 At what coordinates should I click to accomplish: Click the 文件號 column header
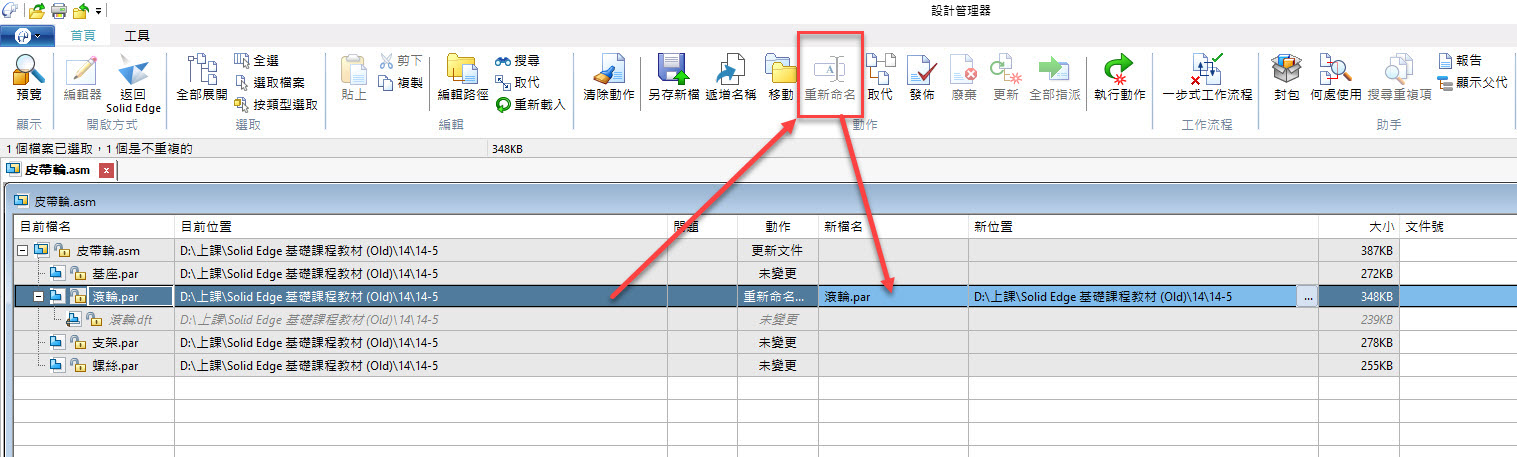[1457, 227]
